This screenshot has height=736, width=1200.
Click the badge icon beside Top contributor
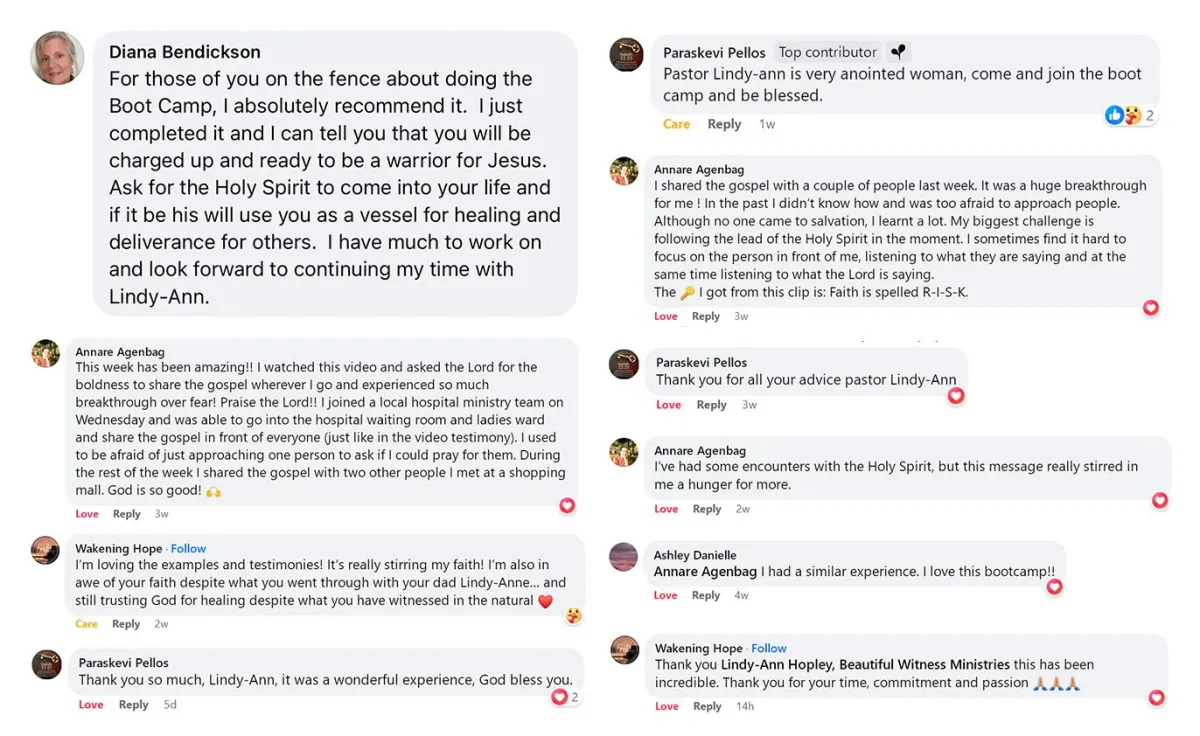tap(898, 52)
